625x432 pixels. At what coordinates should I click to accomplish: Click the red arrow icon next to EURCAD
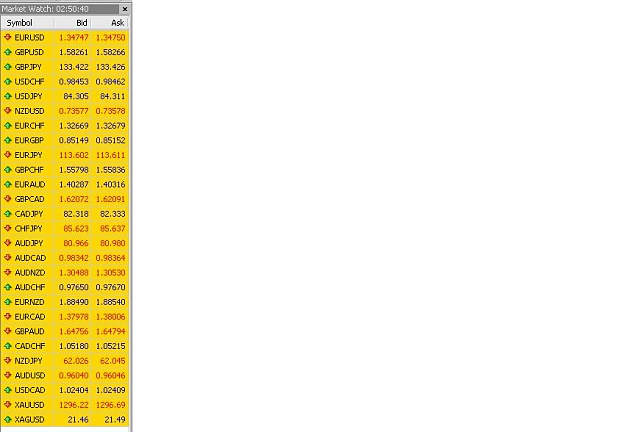click(8, 317)
